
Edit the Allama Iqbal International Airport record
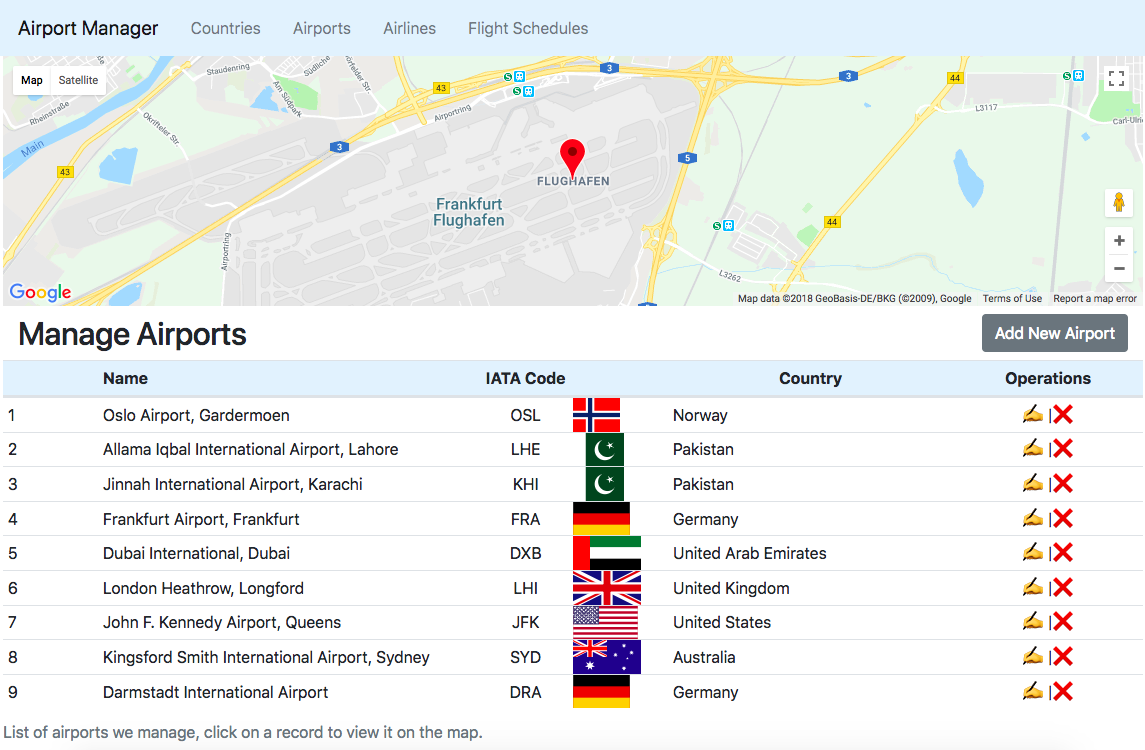(x=1033, y=448)
